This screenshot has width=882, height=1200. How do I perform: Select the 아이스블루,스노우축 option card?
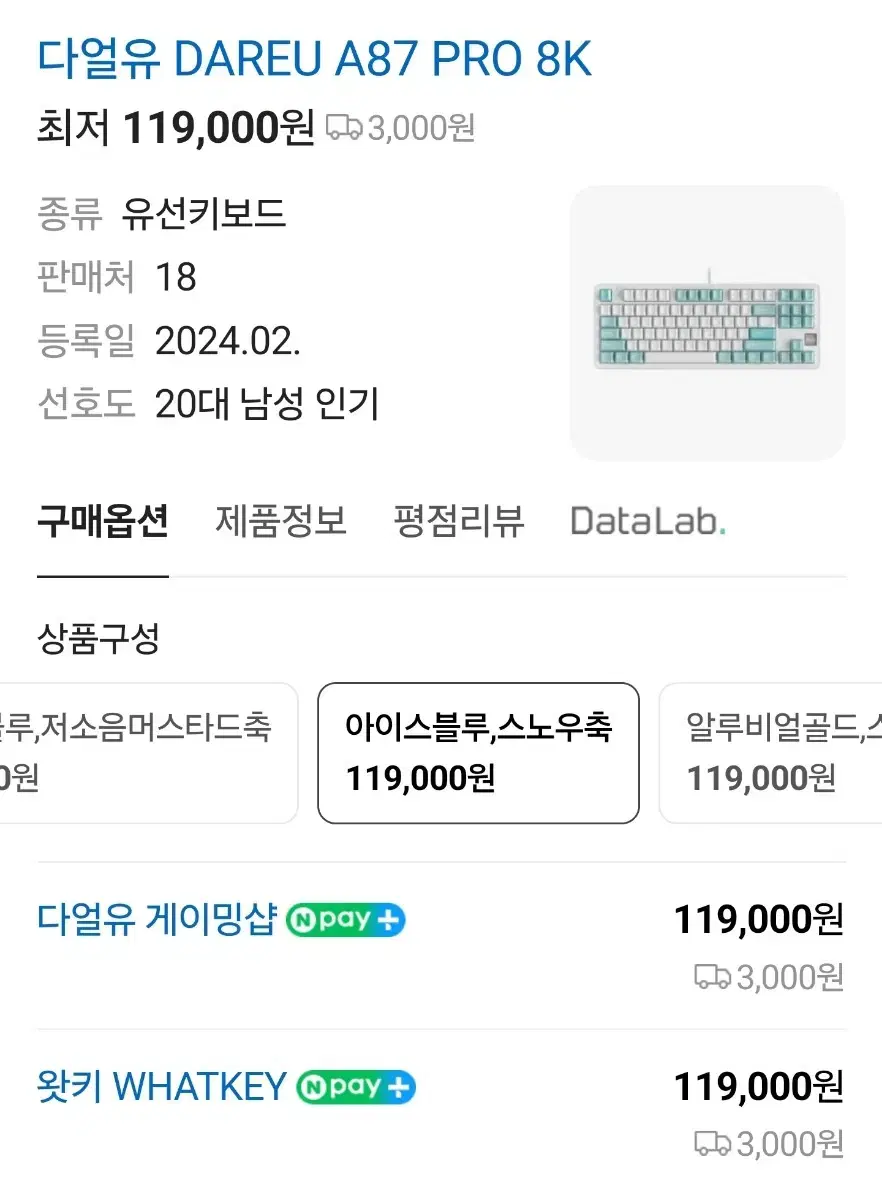coord(478,753)
